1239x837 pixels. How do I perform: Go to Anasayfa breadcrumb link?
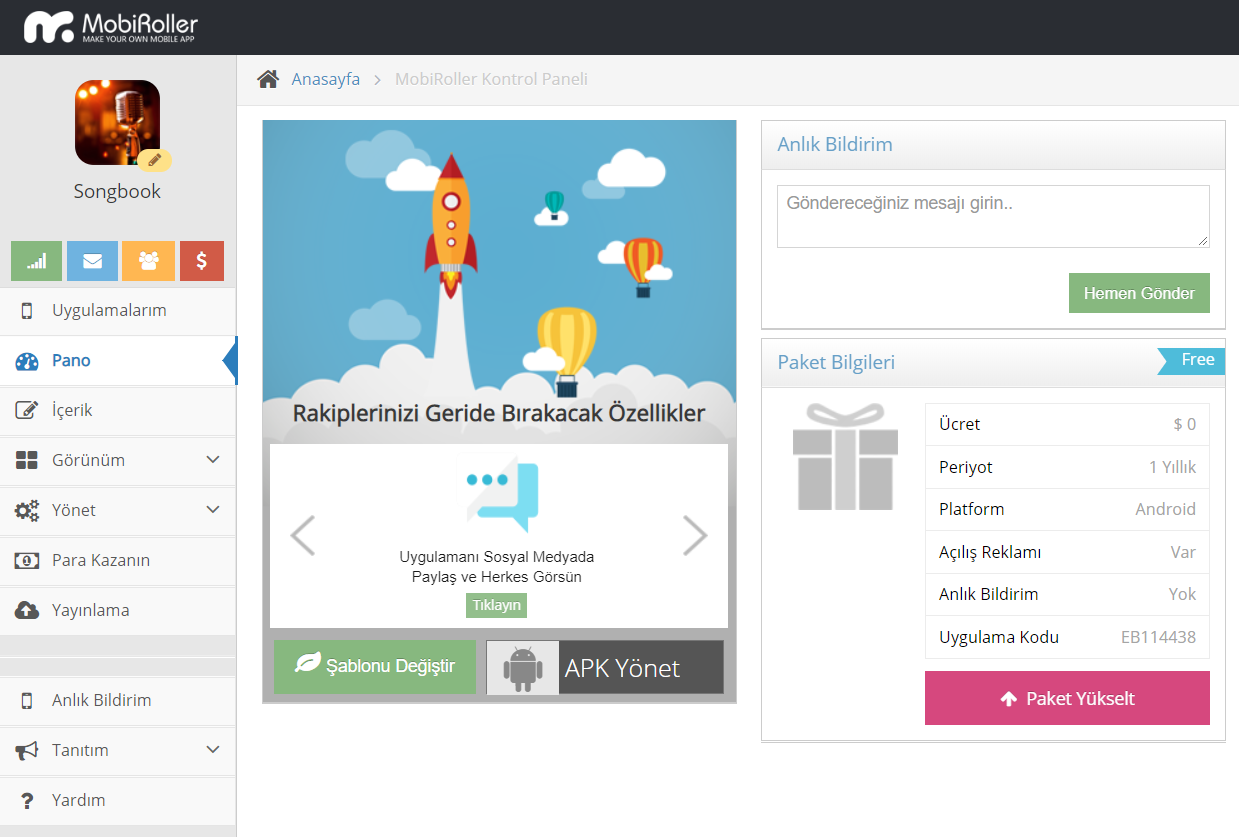click(x=326, y=79)
